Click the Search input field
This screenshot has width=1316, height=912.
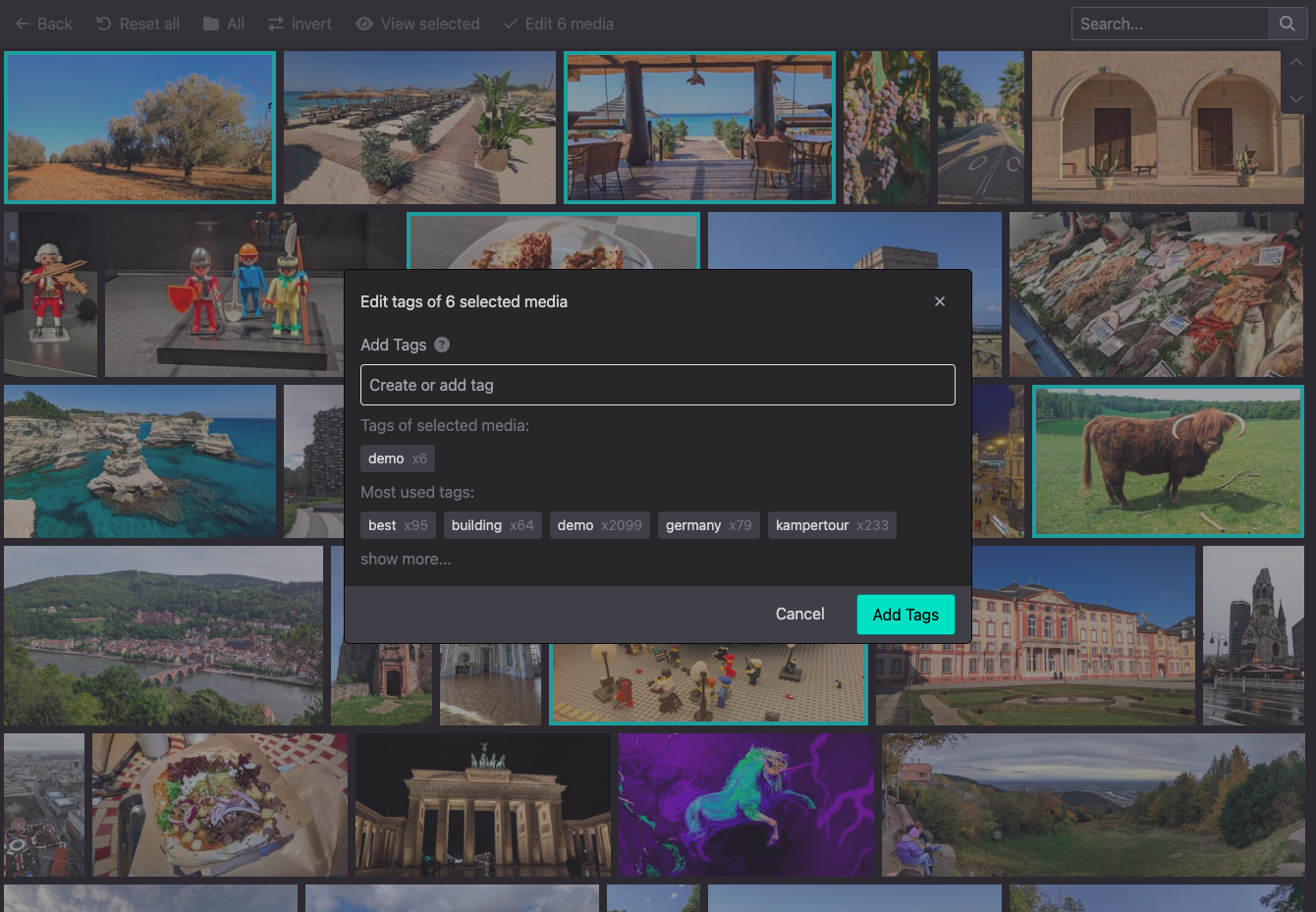[x=1170, y=24]
